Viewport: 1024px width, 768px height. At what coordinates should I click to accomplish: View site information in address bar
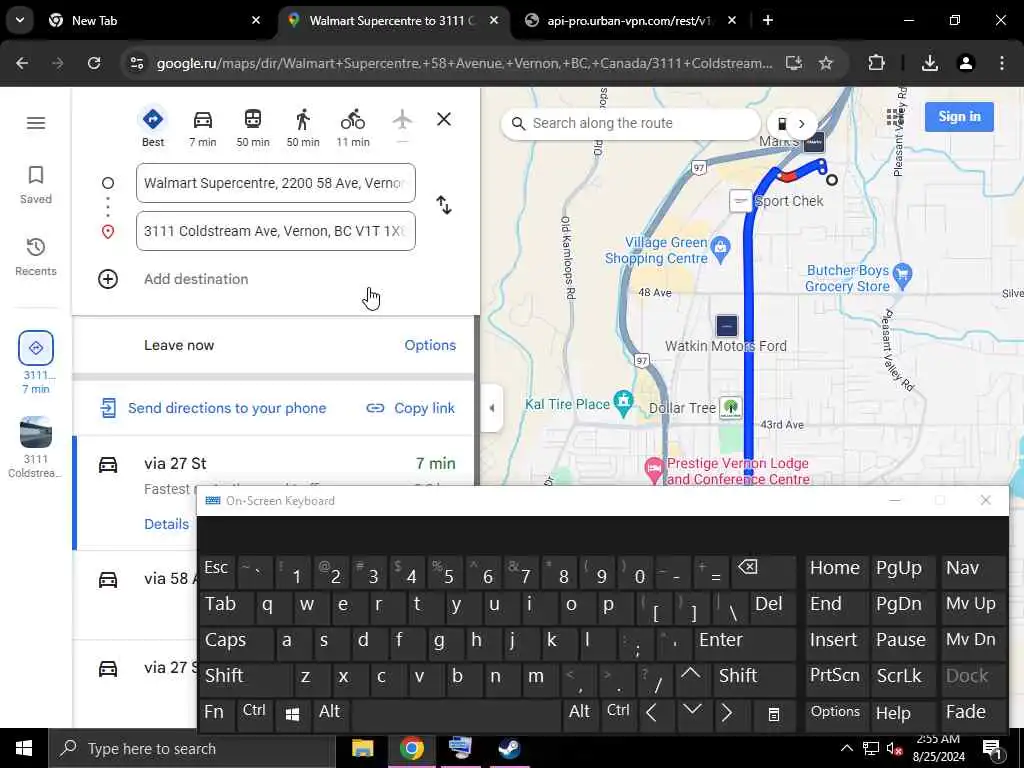(137, 63)
